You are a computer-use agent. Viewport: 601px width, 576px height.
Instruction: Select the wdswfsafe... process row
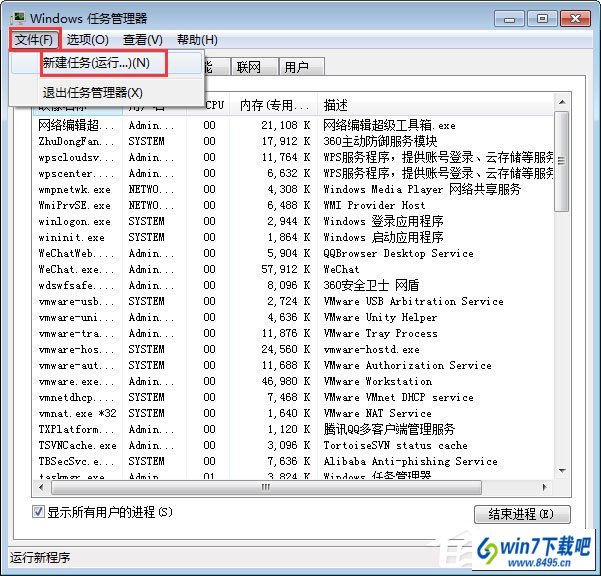pos(293,286)
